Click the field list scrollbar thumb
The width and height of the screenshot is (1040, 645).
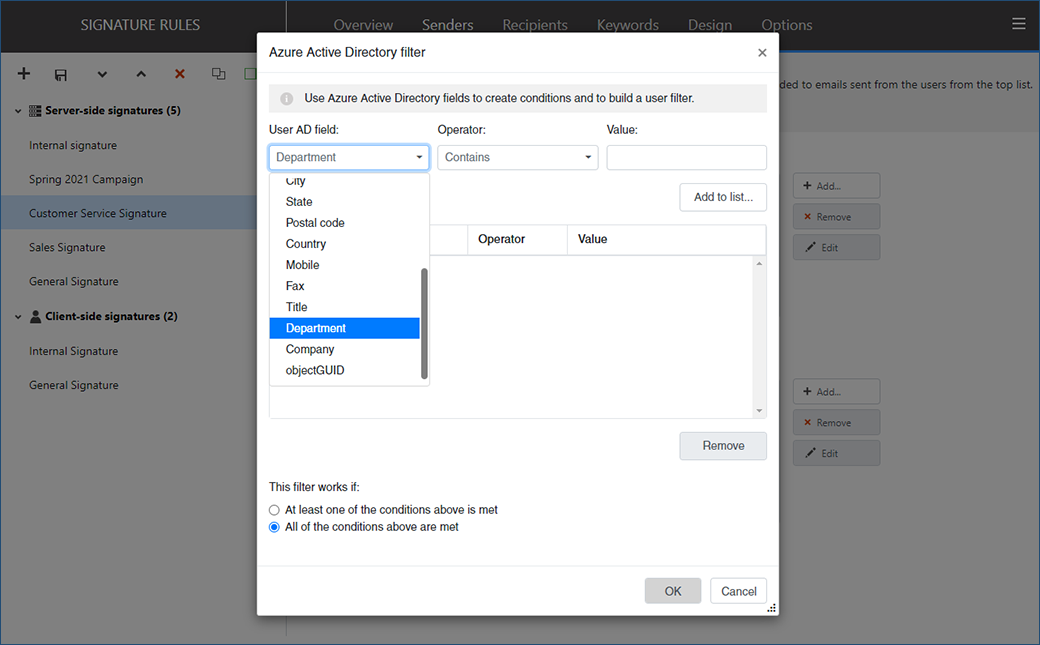coord(424,323)
